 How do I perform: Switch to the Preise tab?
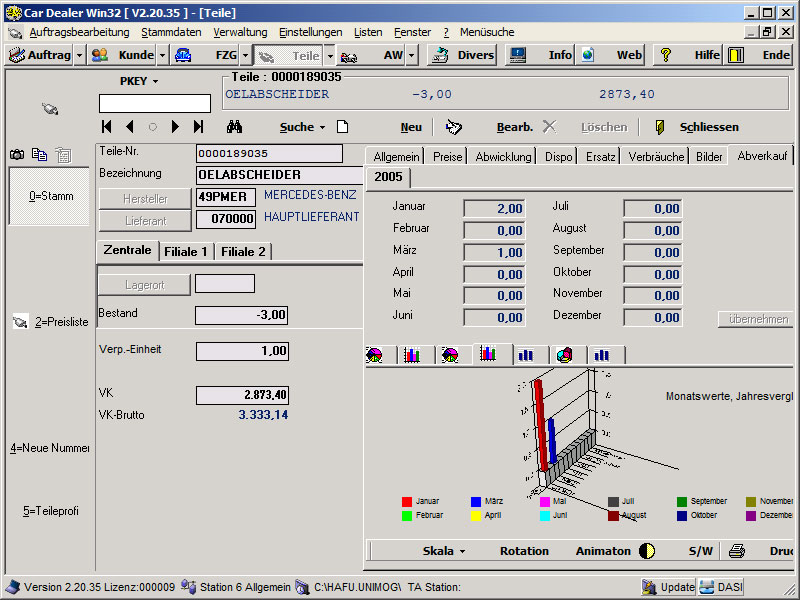tap(447, 157)
